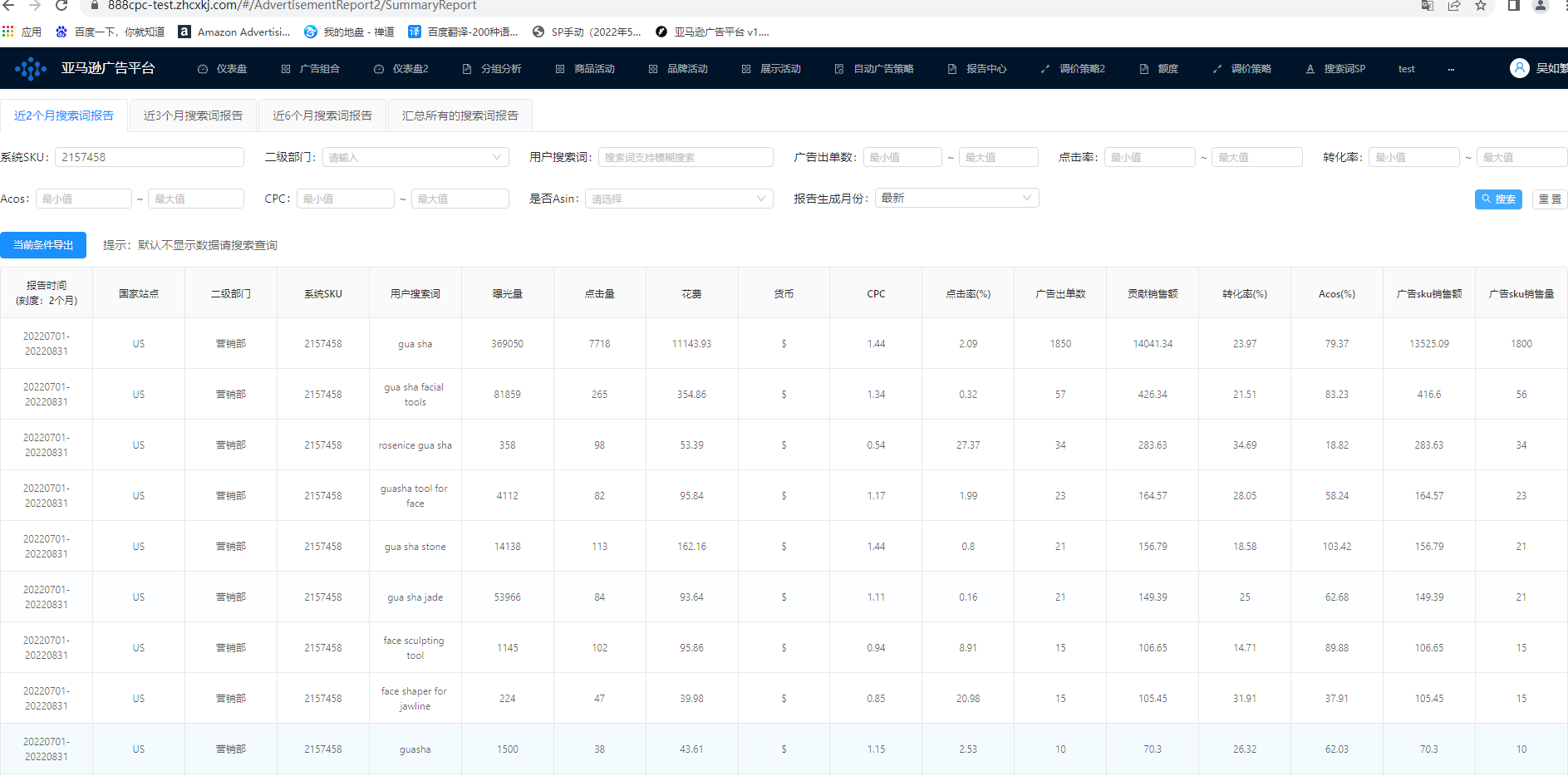The height and width of the screenshot is (776, 1568).
Task: Switch to 近2个月搜索词报告 tab
Action: [64, 115]
